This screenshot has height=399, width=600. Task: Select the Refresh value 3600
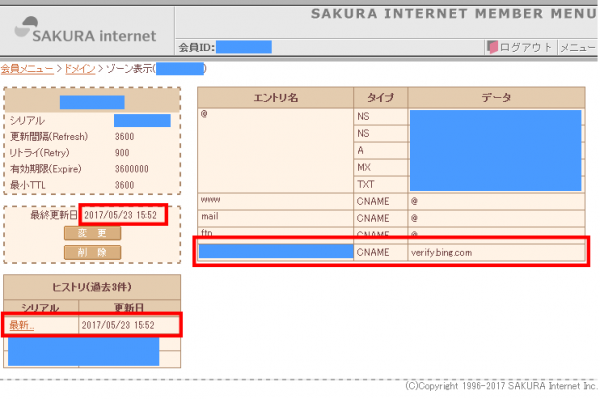click(x=124, y=137)
